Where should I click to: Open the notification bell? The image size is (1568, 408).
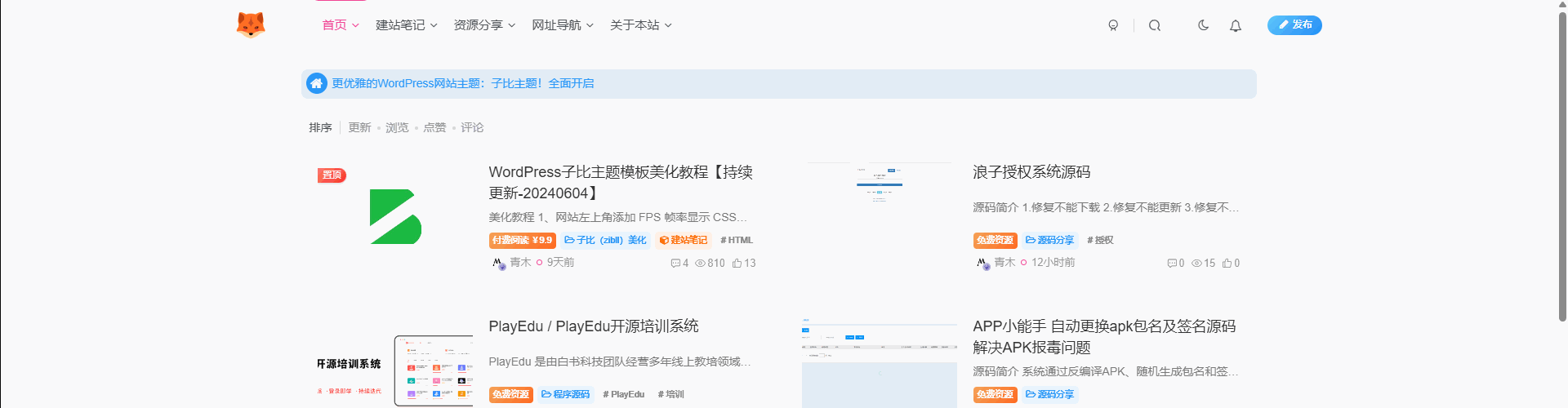[1236, 25]
